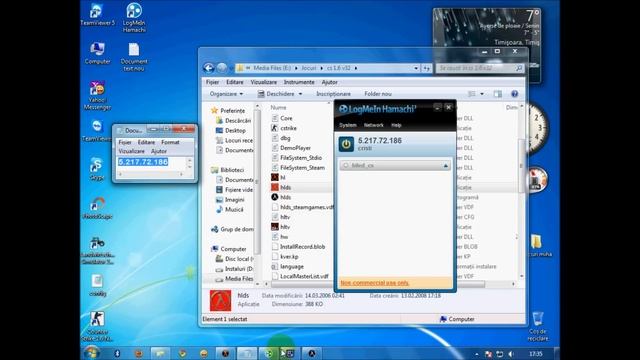The width and height of the screenshot is (640, 360).
Task: Open the Format menu in Notepad
Action: coord(170,142)
